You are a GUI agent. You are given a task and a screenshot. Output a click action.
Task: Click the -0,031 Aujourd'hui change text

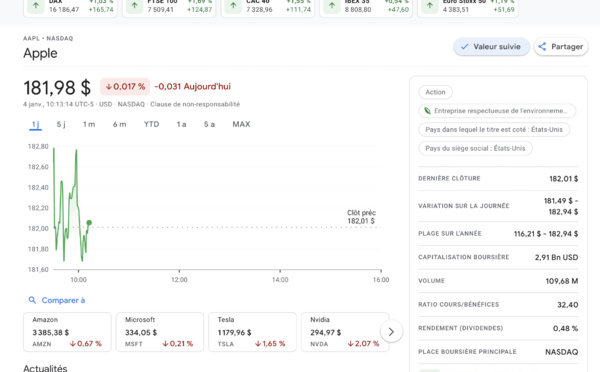(x=192, y=86)
